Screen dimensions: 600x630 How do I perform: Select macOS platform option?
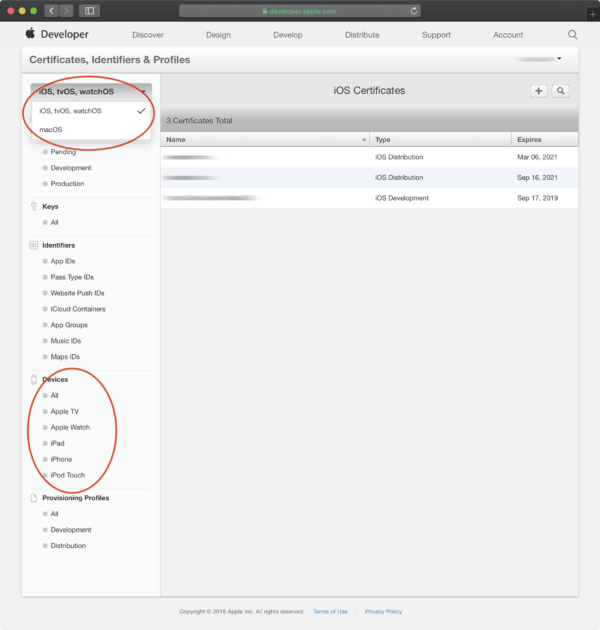point(91,130)
